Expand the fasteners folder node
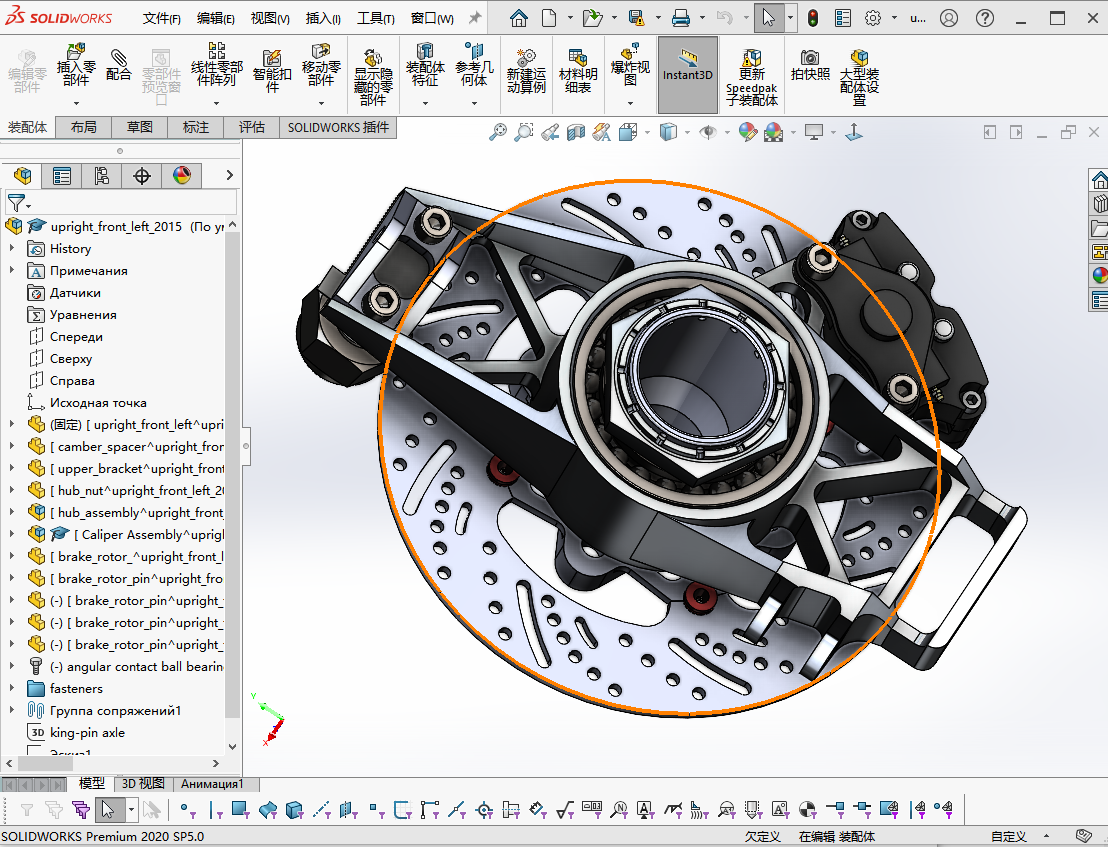Viewport: 1108px width, 847px height. pos(11,688)
